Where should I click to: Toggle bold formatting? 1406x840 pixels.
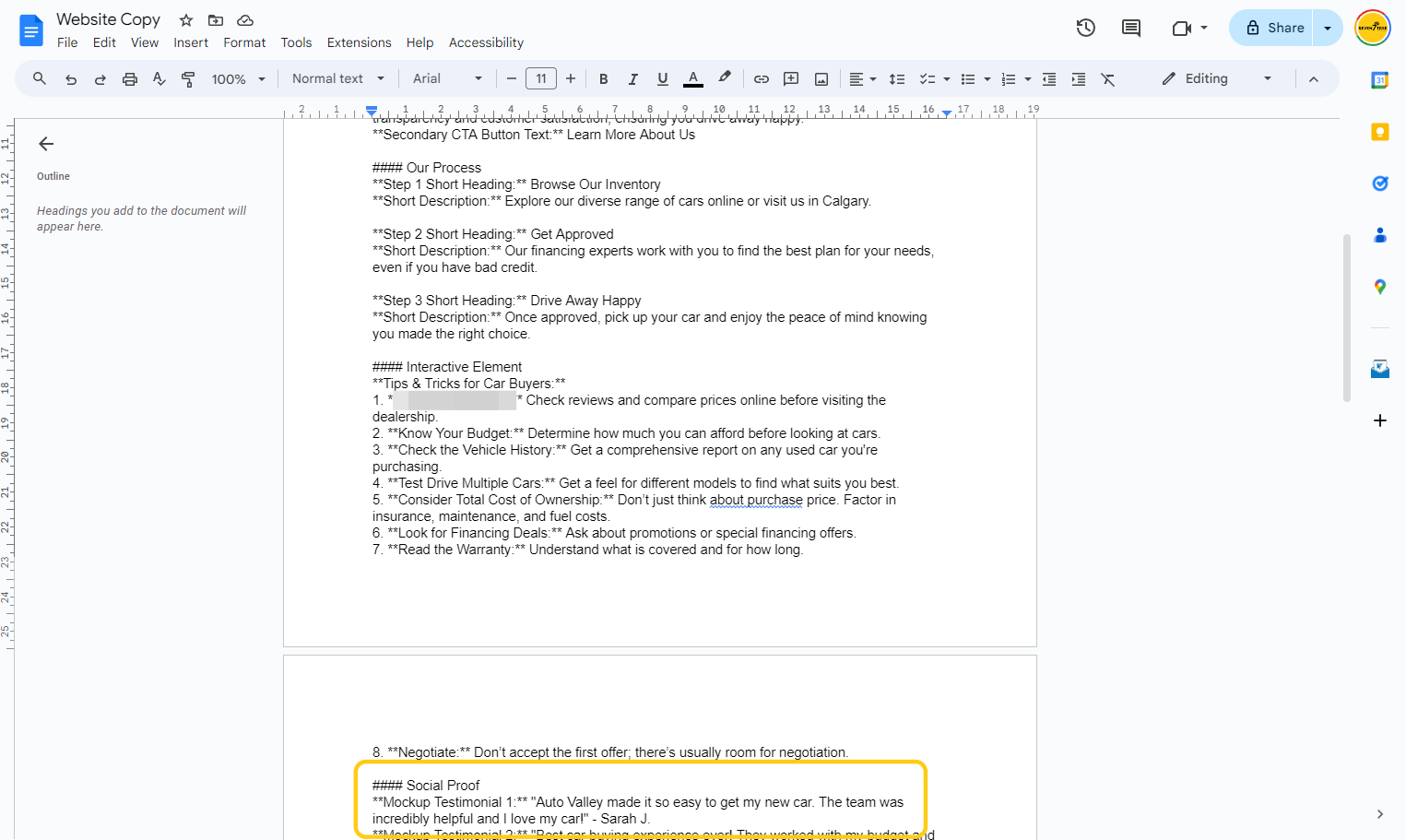604,79
